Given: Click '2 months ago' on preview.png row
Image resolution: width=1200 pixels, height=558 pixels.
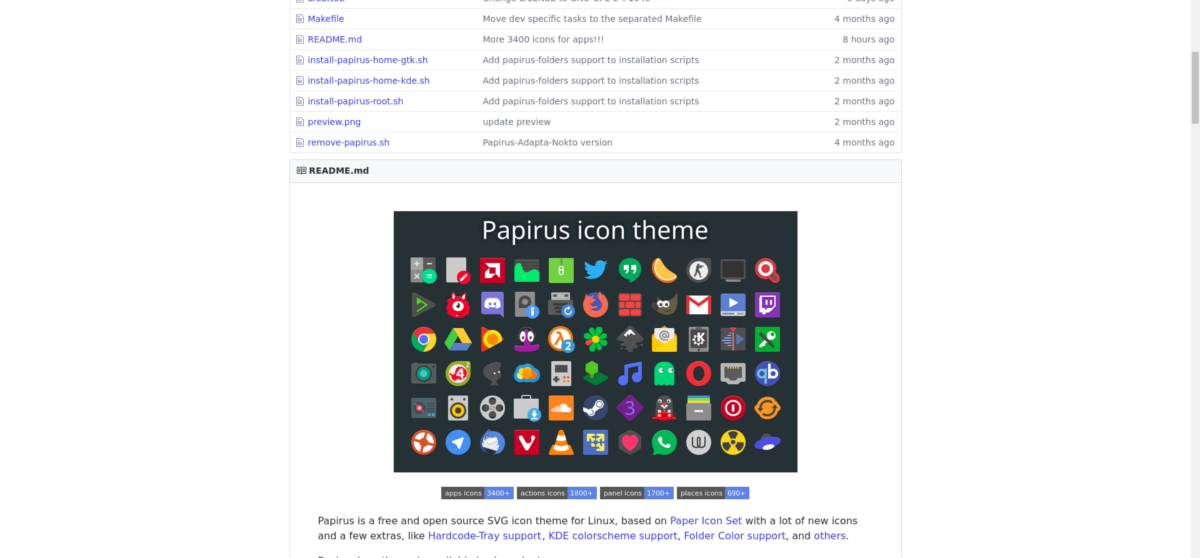Looking at the screenshot, I should pyautogui.click(x=865, y=122).
